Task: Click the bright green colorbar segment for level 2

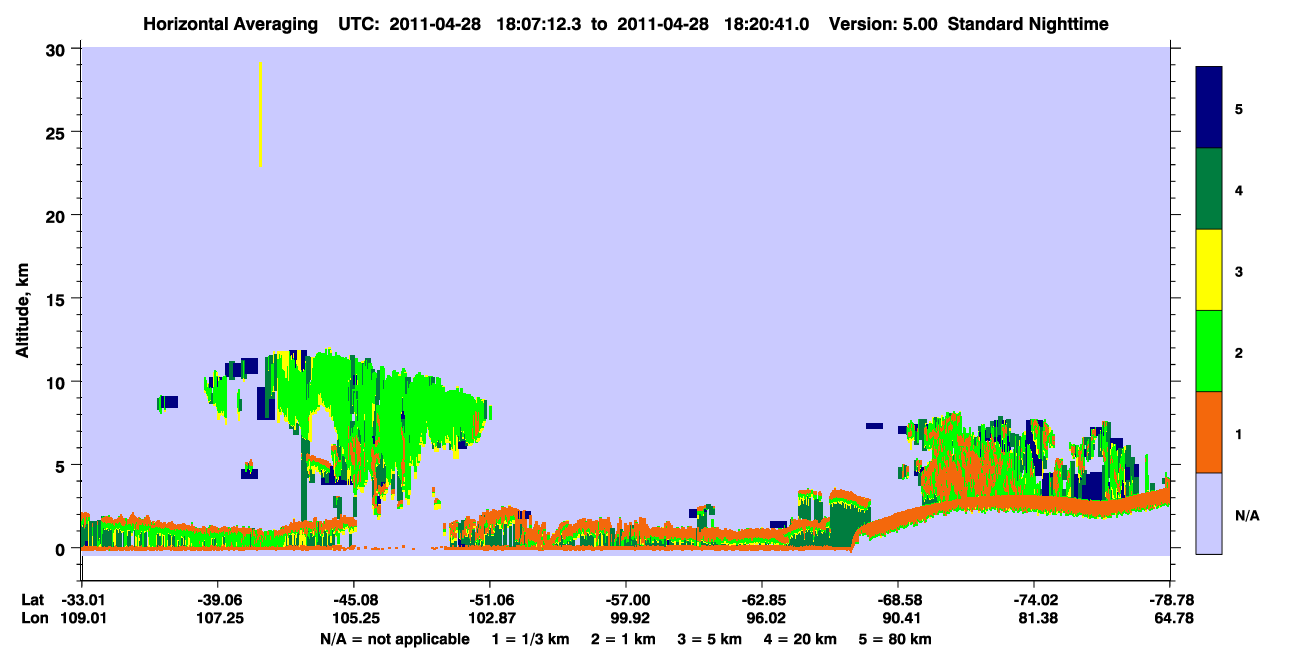Action: click(x=1209, y=351)
